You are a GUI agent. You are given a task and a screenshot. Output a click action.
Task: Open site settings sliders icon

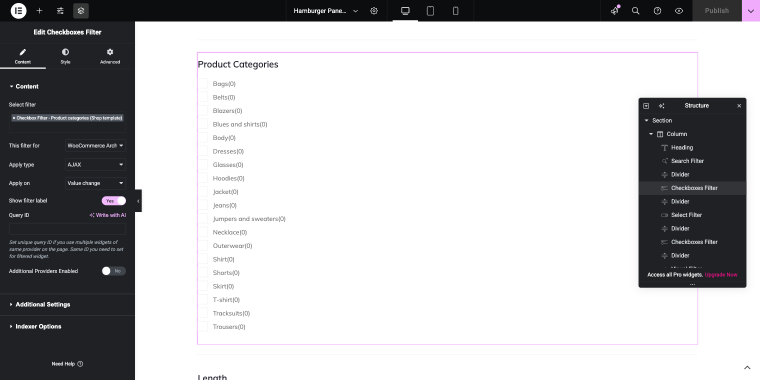60,11
